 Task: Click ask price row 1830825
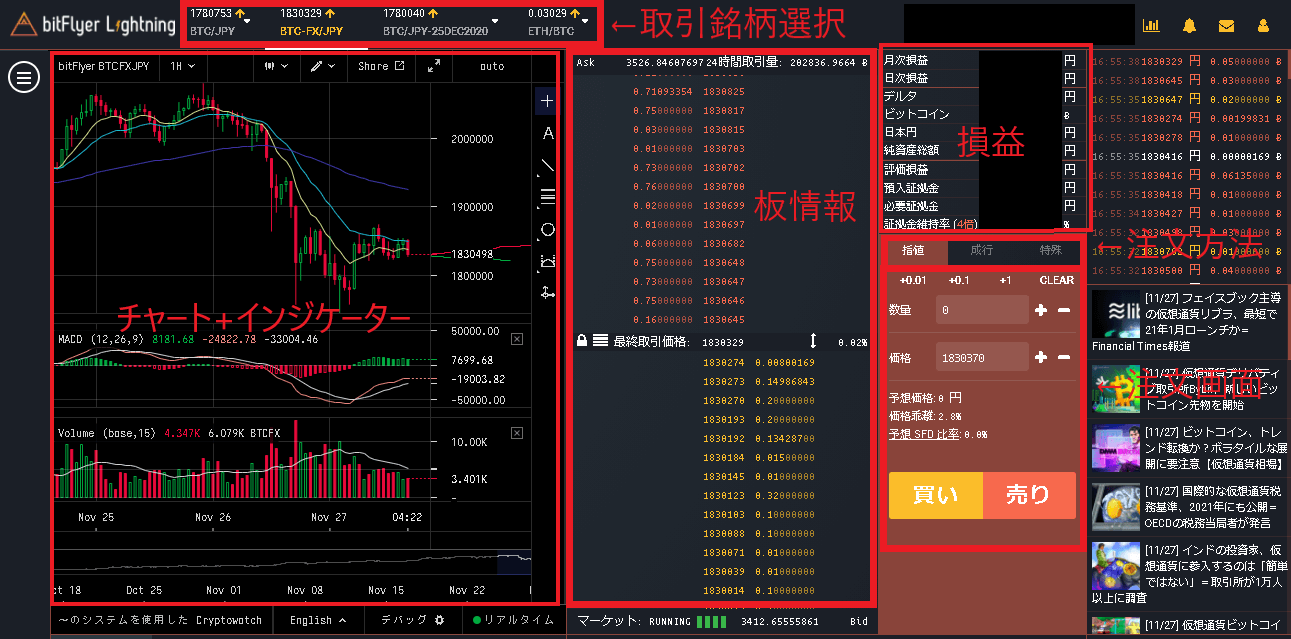(724, 91)
